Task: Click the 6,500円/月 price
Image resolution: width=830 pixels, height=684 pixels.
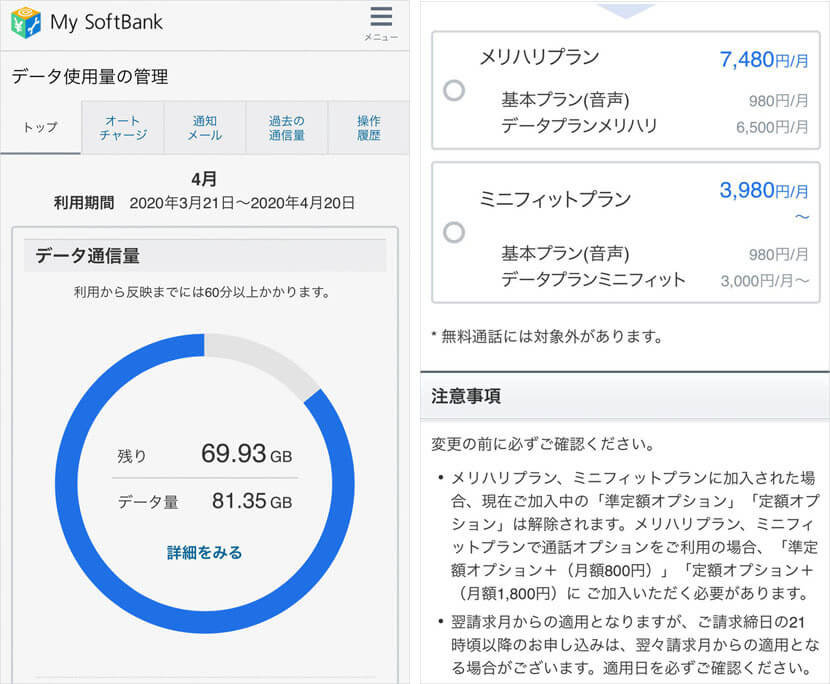Action: 772,127
